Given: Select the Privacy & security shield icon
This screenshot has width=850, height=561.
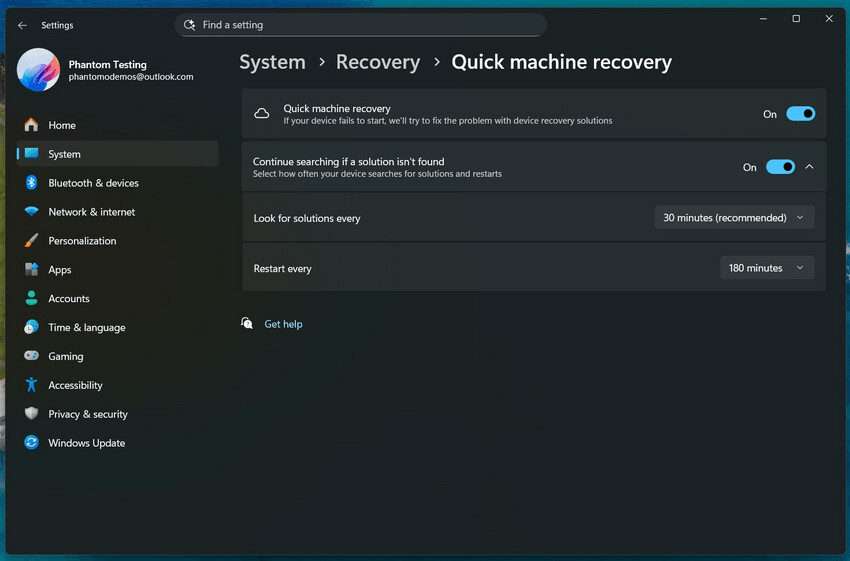Looking at the screenshot, I should (x=31, y=414).
